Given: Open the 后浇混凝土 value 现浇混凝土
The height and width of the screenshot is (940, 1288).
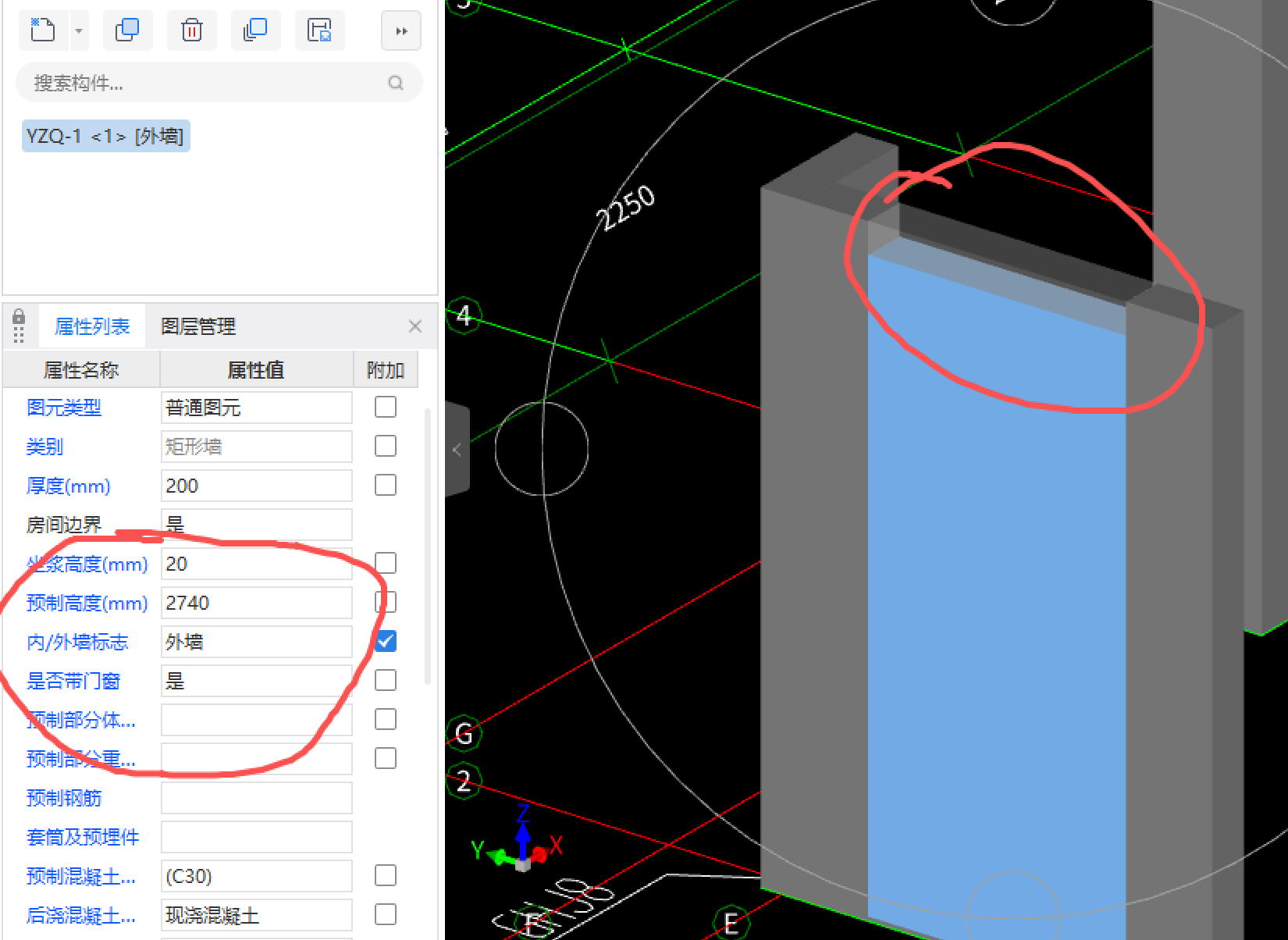Looking at the screenshot, I should coord(257,915).
